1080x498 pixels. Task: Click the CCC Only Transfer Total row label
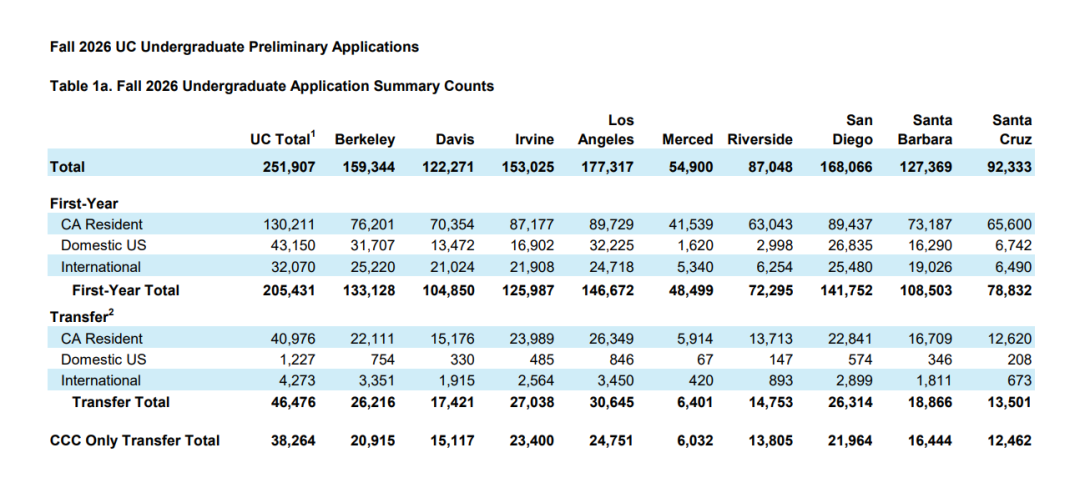135,440
